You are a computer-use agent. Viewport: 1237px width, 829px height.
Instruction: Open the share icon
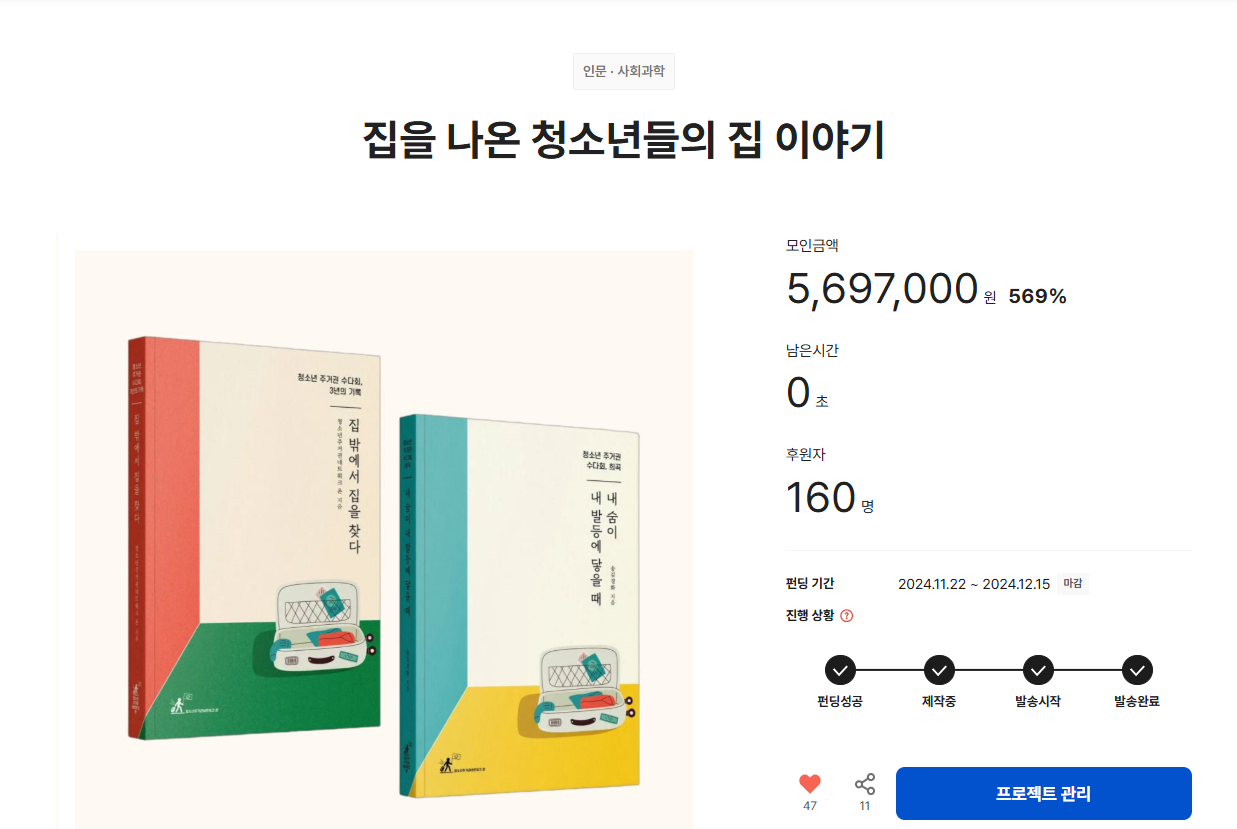865,784
